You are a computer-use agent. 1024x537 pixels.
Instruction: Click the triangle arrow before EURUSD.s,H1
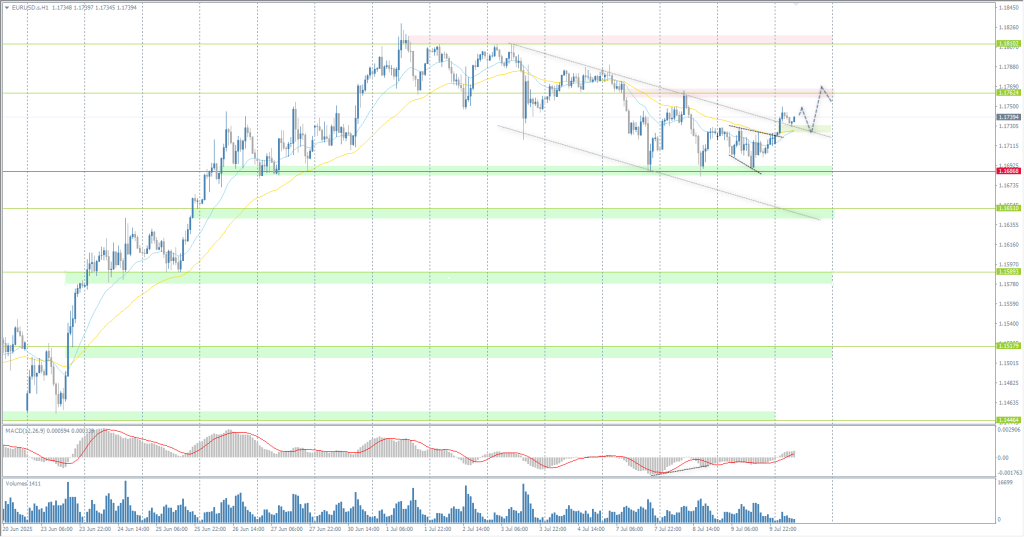pyautogui.click(x=6, y=8)
